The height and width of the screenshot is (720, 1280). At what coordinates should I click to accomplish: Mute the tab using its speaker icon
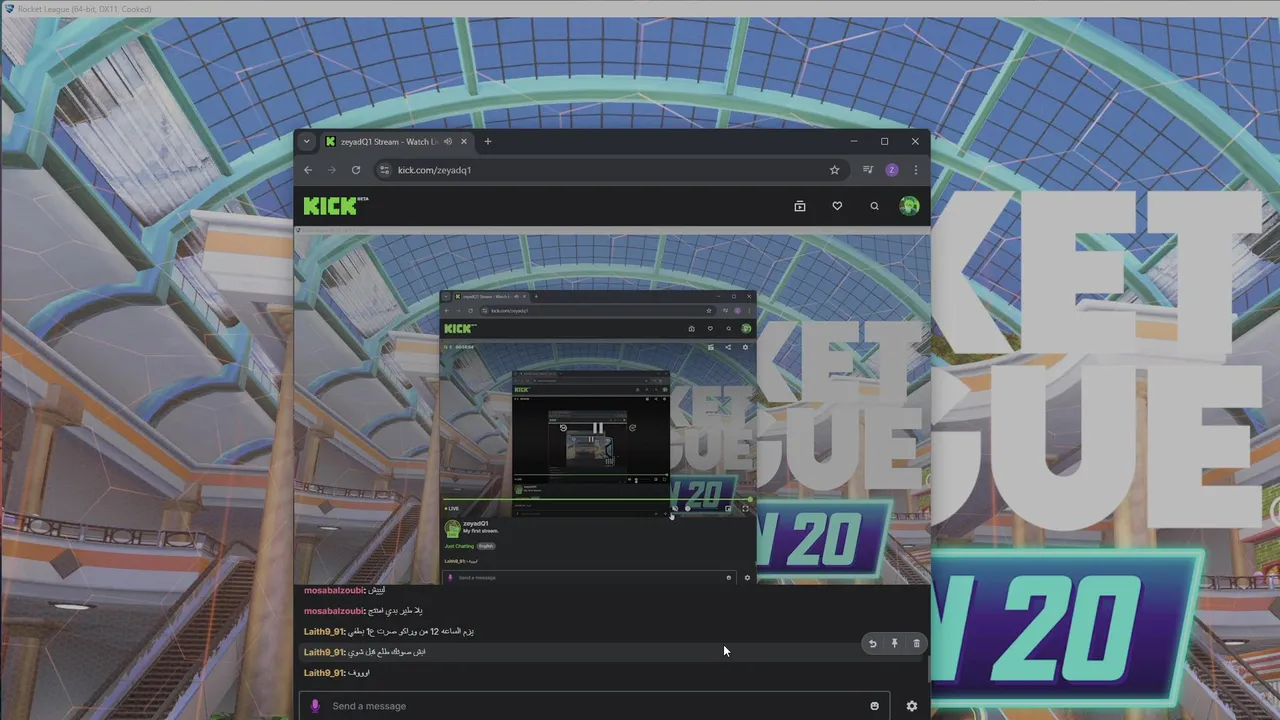click(448, 142)
